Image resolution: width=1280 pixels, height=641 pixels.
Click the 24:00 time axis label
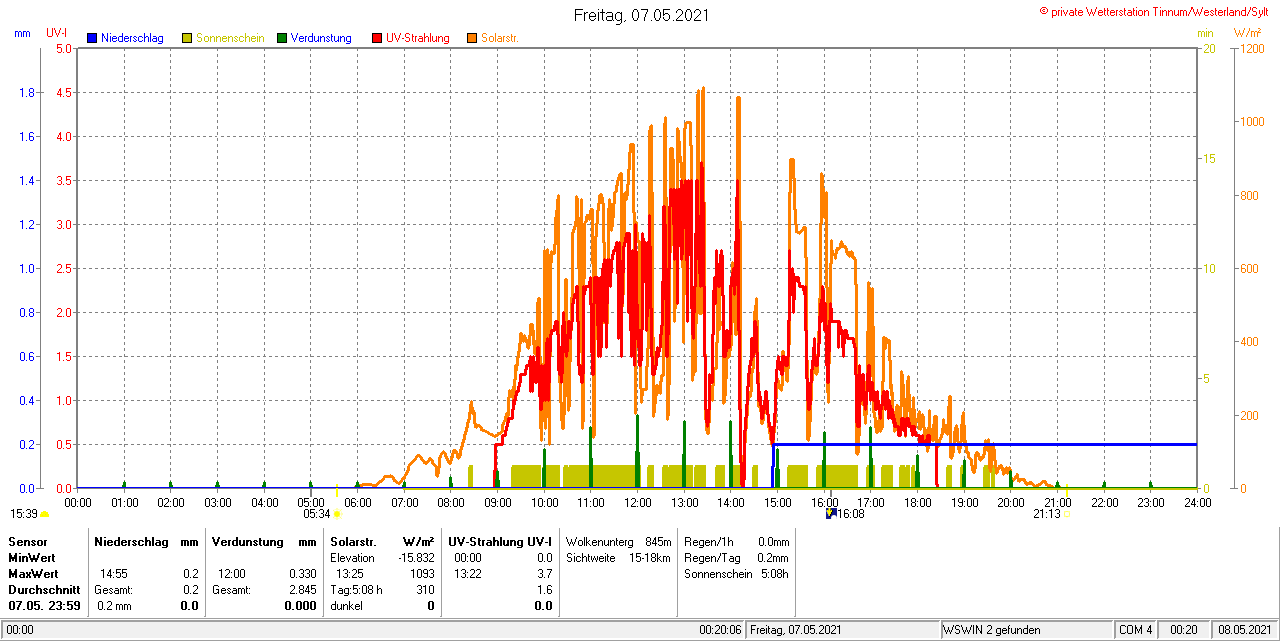pyautogui.click(x=1197, y=503)
